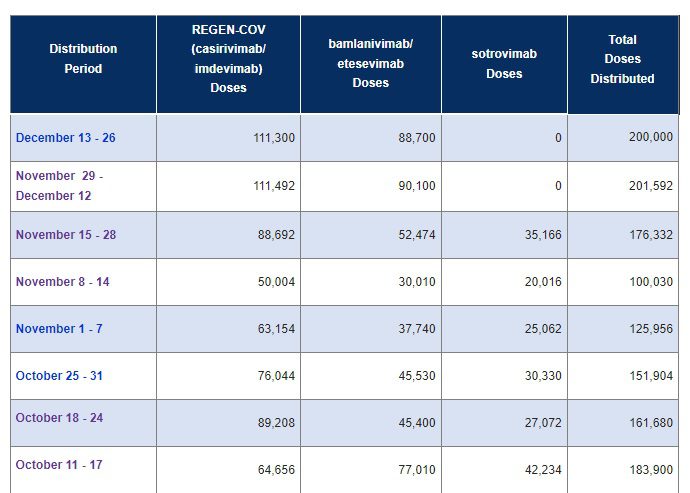Select the sotrovimab value 25,062
This screenshot has height=493, width=690.
pyautogui.click(x=543, y=329)
